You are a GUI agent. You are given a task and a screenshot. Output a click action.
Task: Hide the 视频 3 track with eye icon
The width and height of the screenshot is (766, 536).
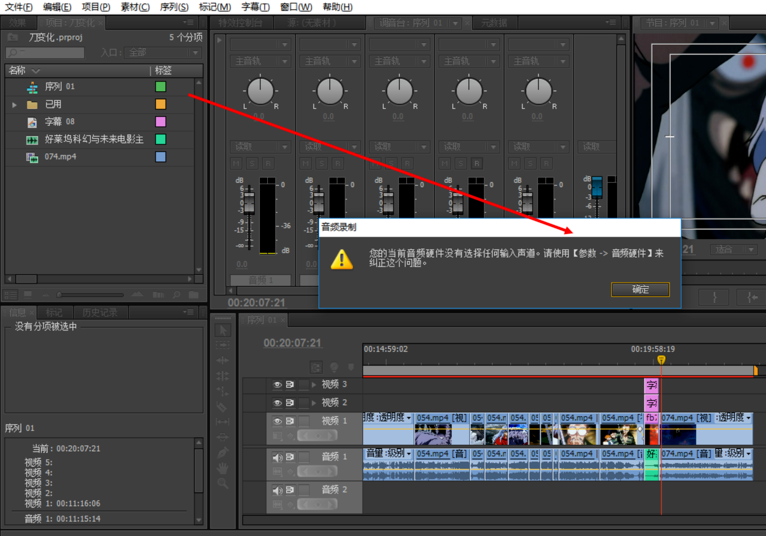click(278, 385)
